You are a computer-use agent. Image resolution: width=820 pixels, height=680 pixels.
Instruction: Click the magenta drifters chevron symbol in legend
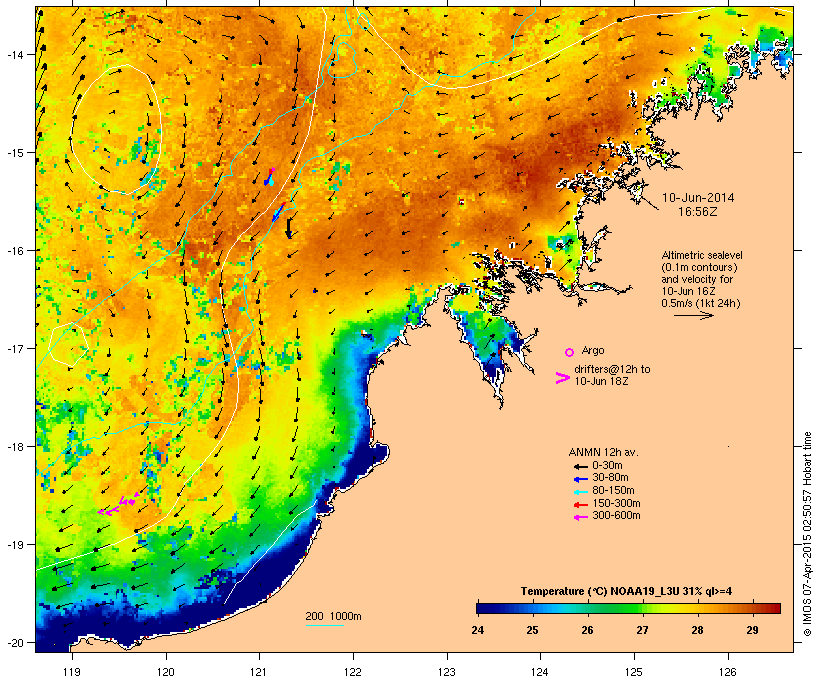click(562, 378)
